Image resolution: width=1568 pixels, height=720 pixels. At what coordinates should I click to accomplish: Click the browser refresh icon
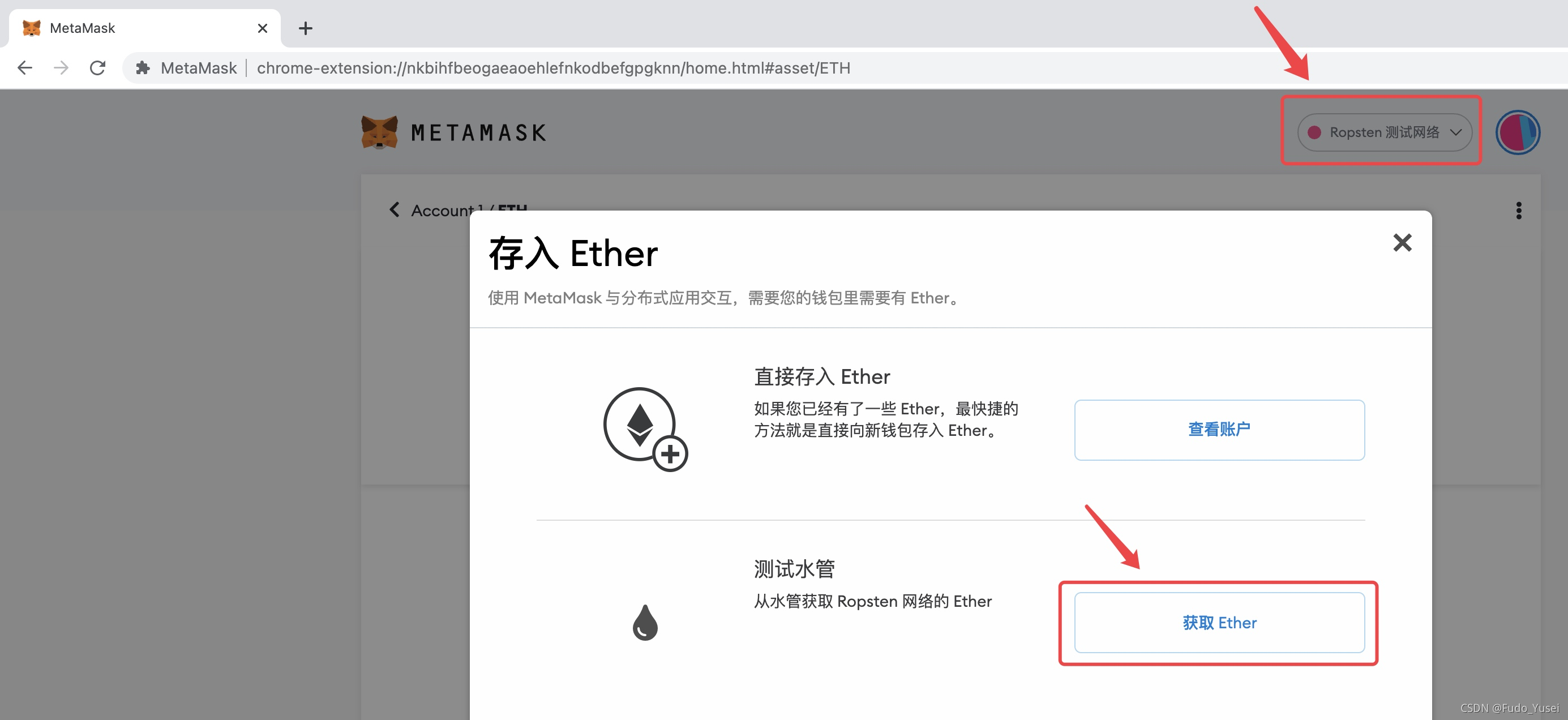[97, 68]
